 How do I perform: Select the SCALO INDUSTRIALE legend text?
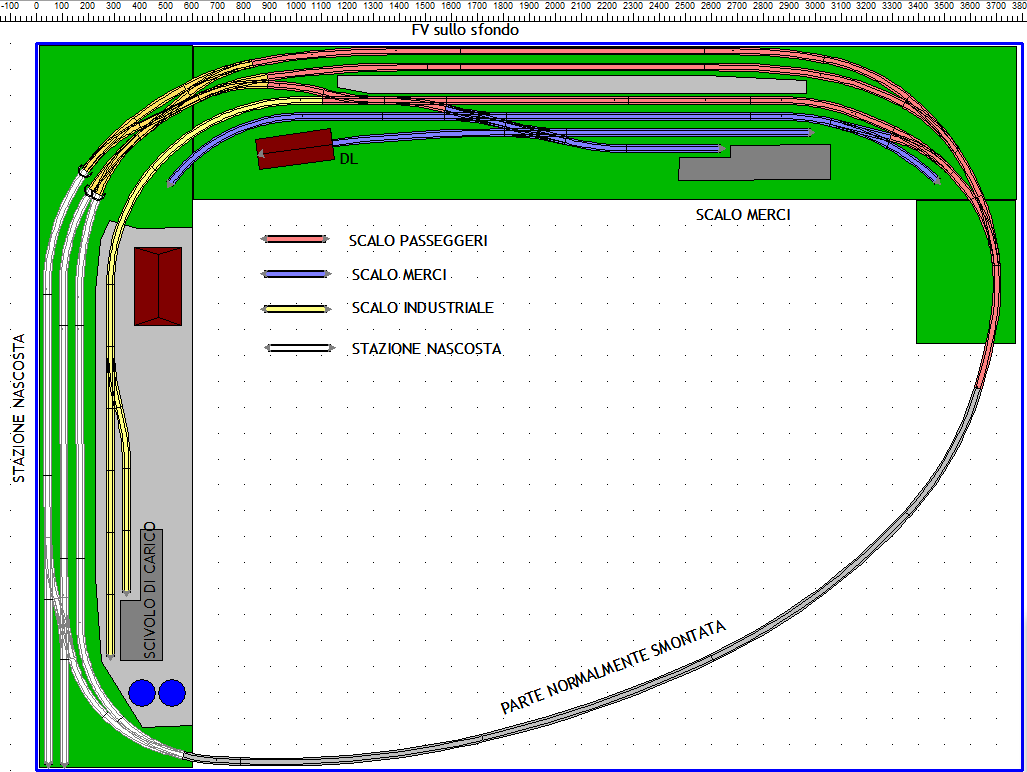pos(422,308)
